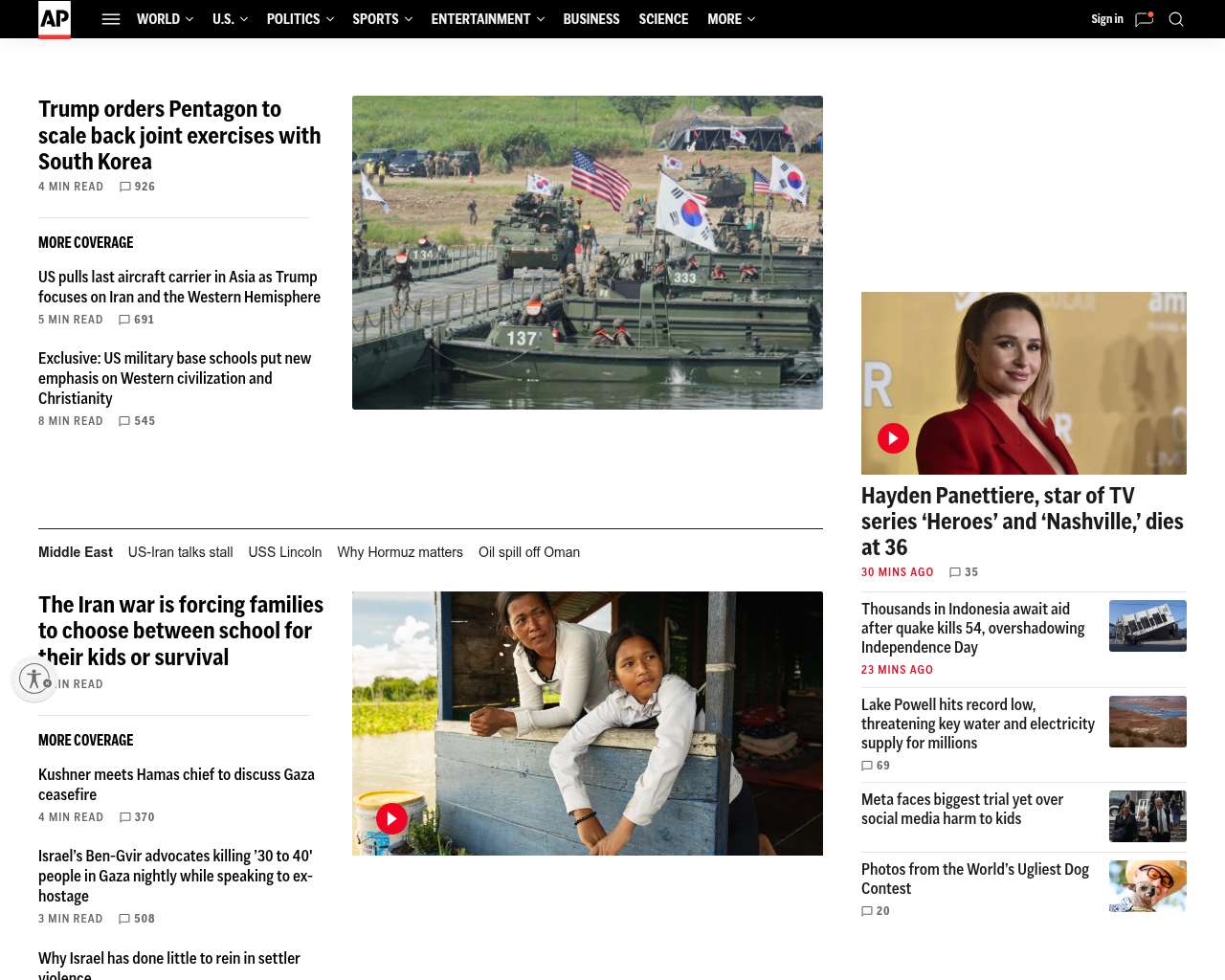This screenshot has height=980, width=1225.
Task: Select the Oil spill off Oman topic
Action: click(x=529, y=552)
